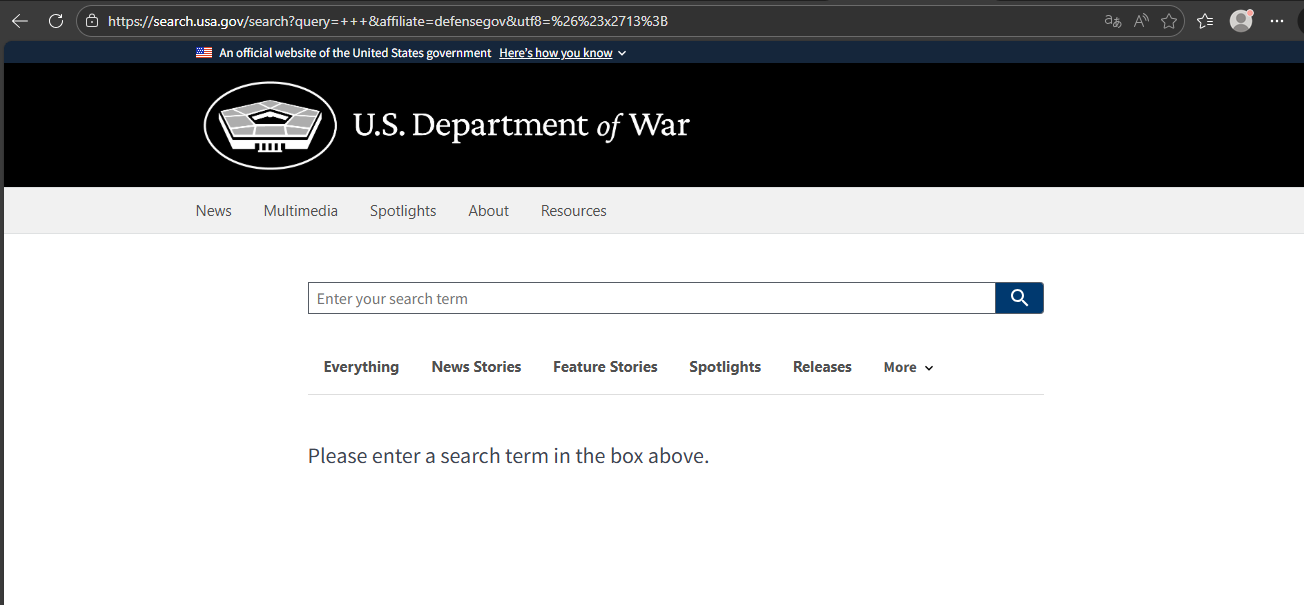Open the Spotlights navigation menu
This screenshot has height=605, width=1304.
click(x=403, y=211)
